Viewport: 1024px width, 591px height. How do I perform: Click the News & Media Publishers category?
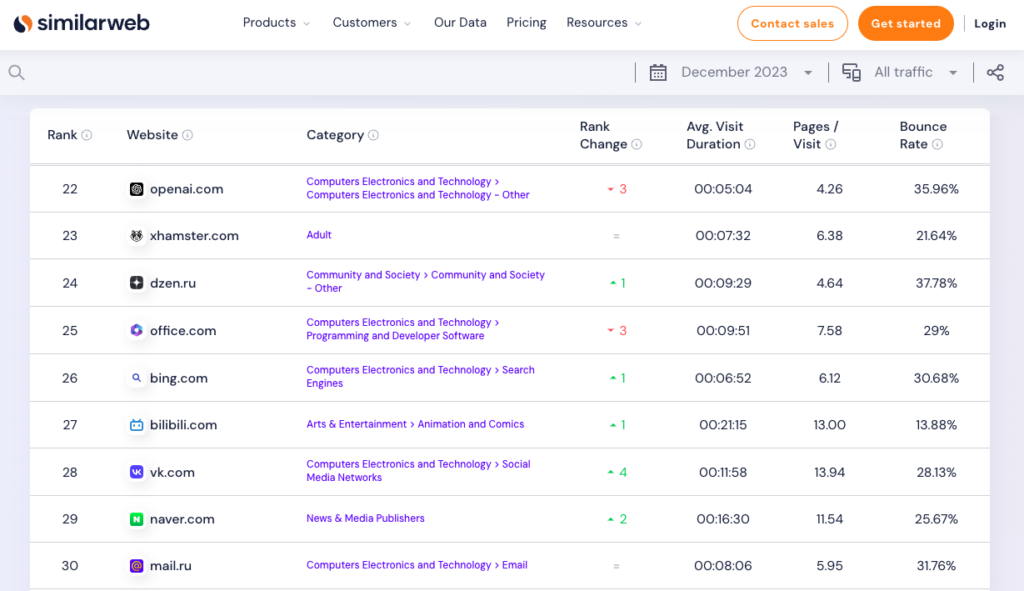coord(365,519)
